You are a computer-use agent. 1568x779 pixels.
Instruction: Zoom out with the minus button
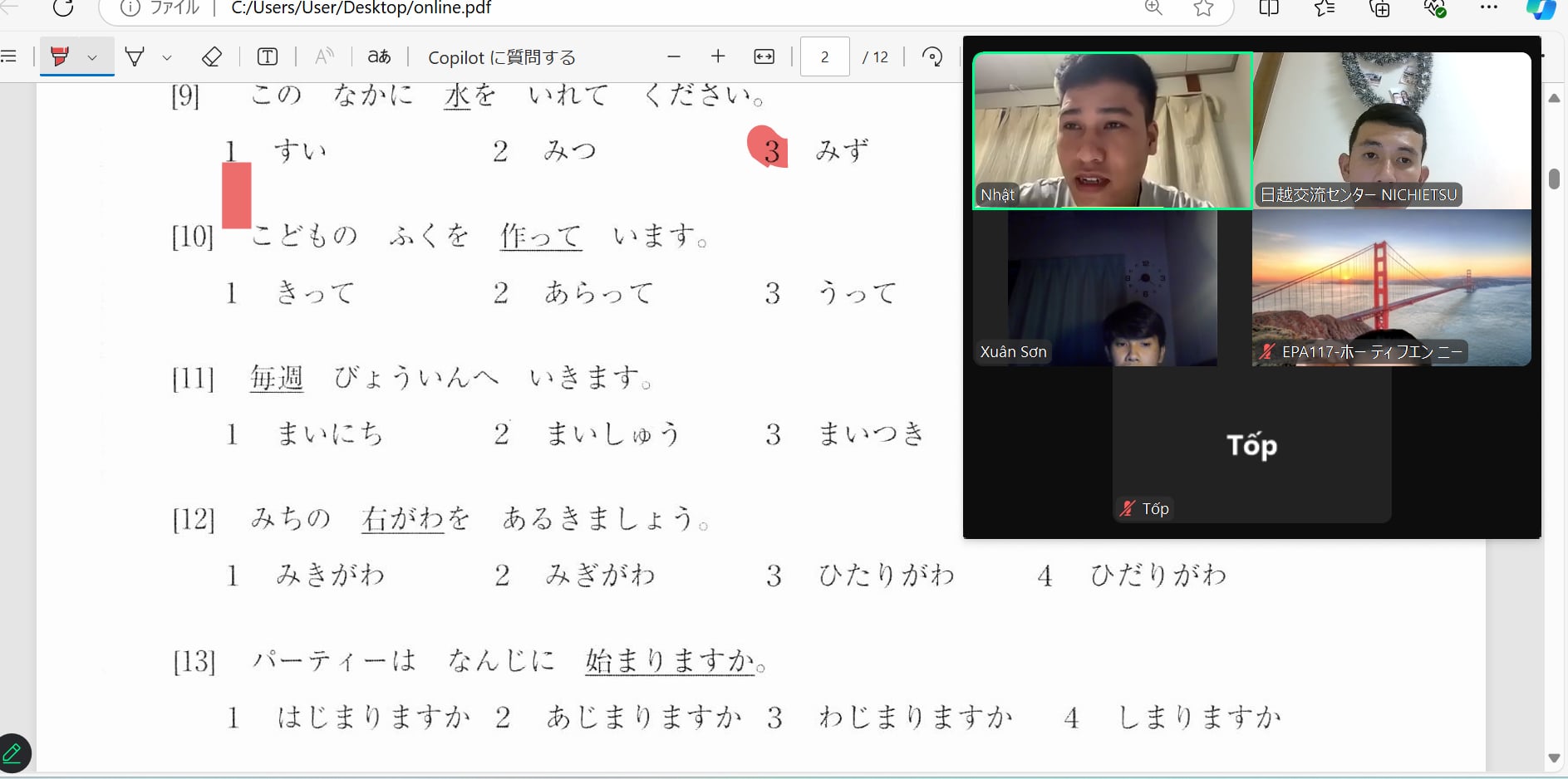tap(674, 56)
